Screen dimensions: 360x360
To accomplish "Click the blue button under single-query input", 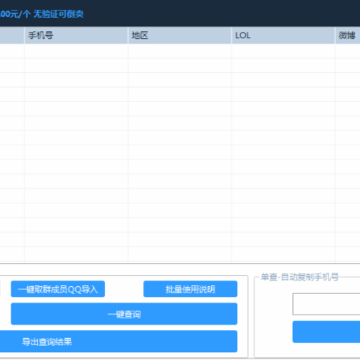I will [326, 332].
